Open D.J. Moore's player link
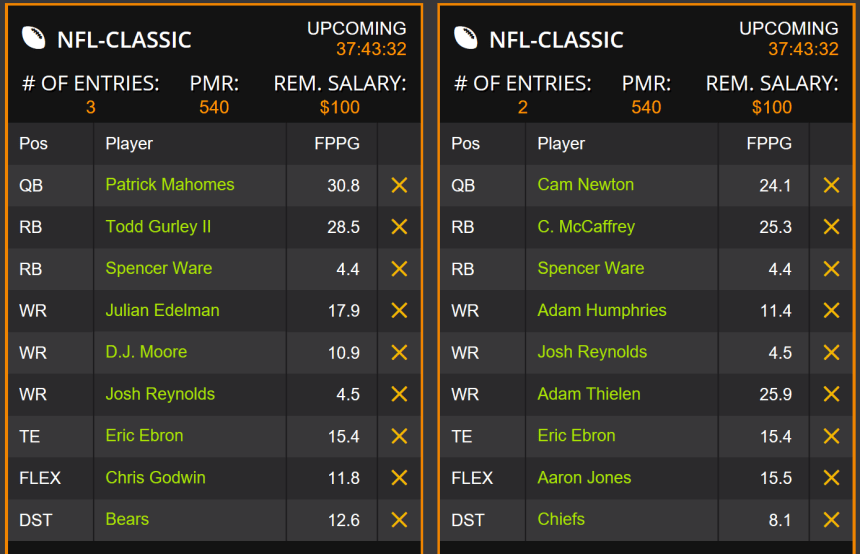The image size is (860, 554). click(x=146, y=352)
